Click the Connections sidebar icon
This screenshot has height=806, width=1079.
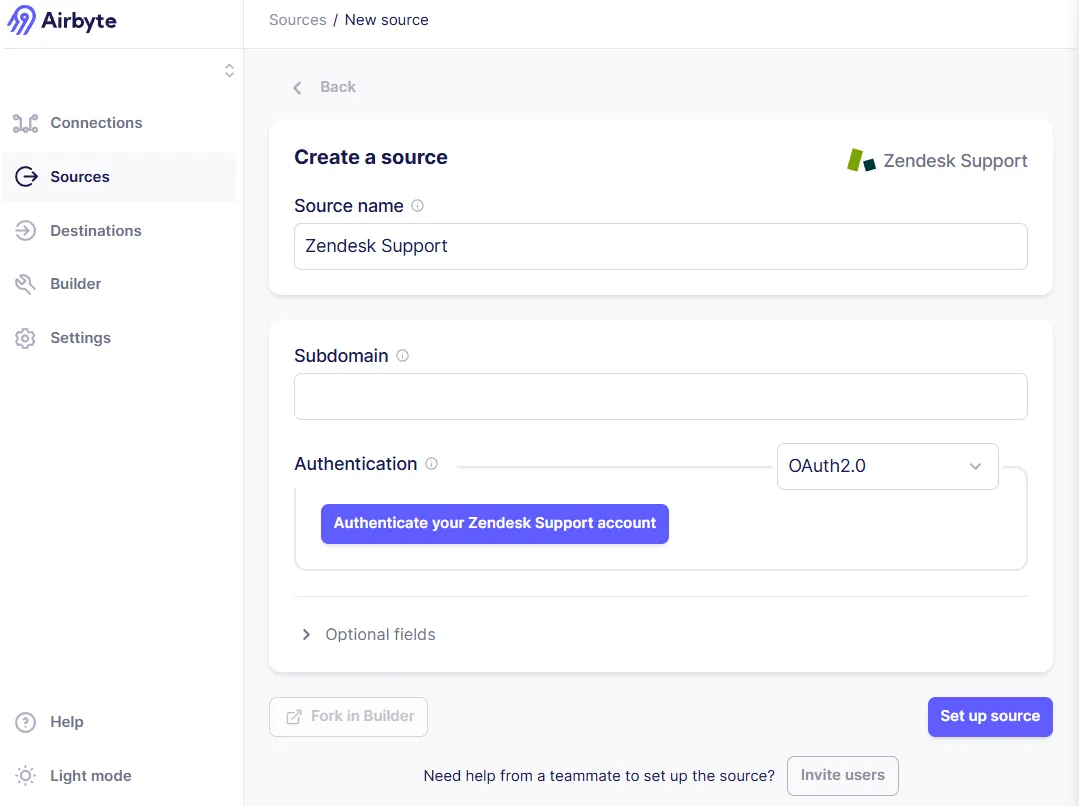[25, 123]
